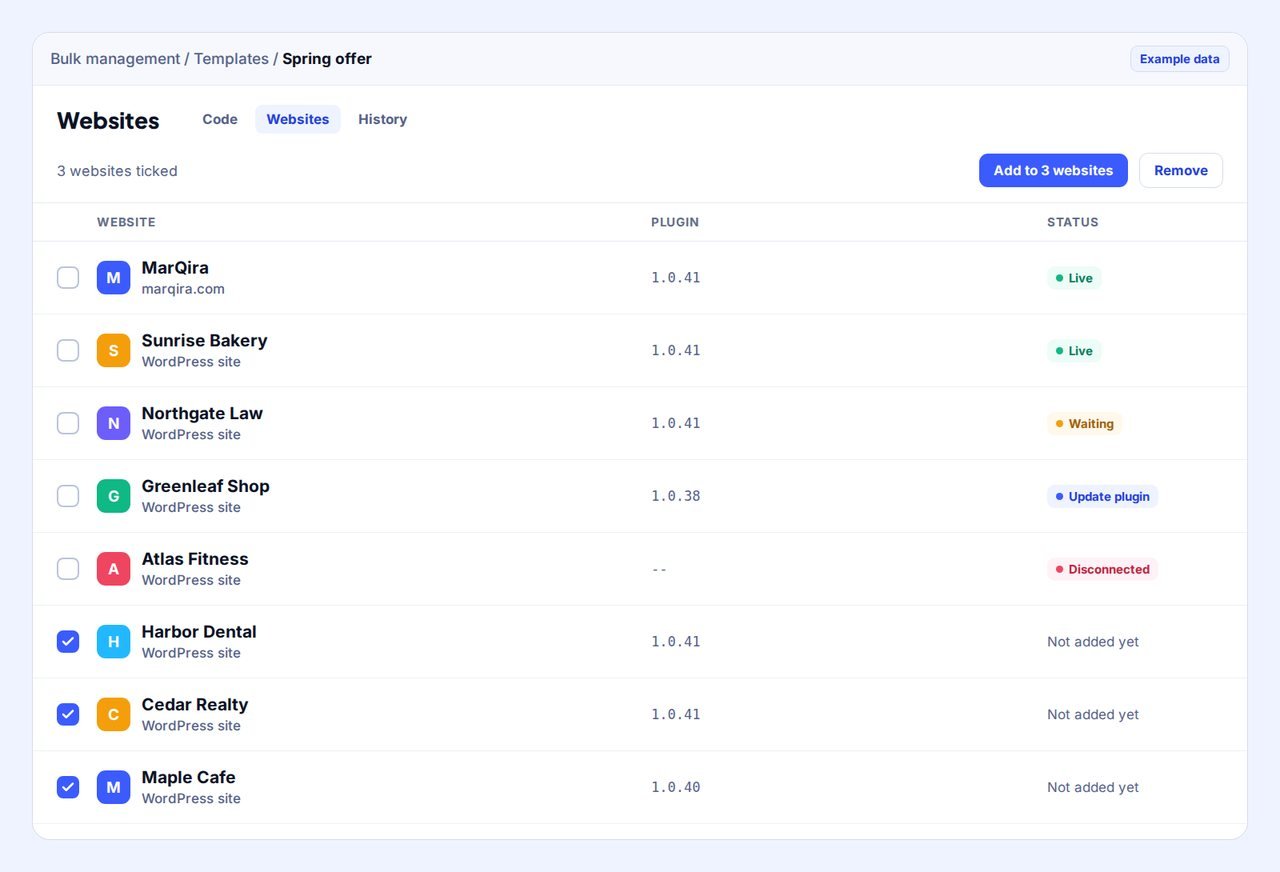
Task: Go to Bulk management breadcrumb
Action: pos(115,59)
